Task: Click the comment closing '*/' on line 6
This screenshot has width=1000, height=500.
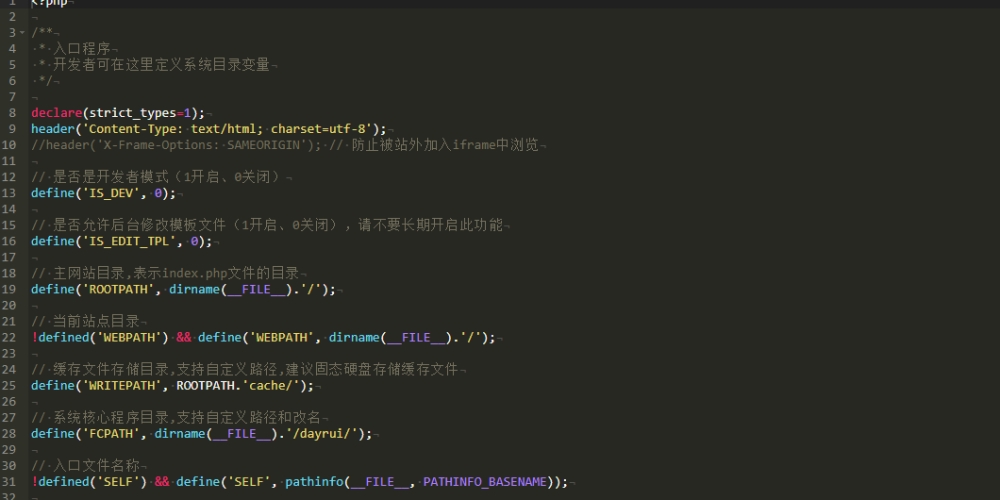Action: point(46,81)
